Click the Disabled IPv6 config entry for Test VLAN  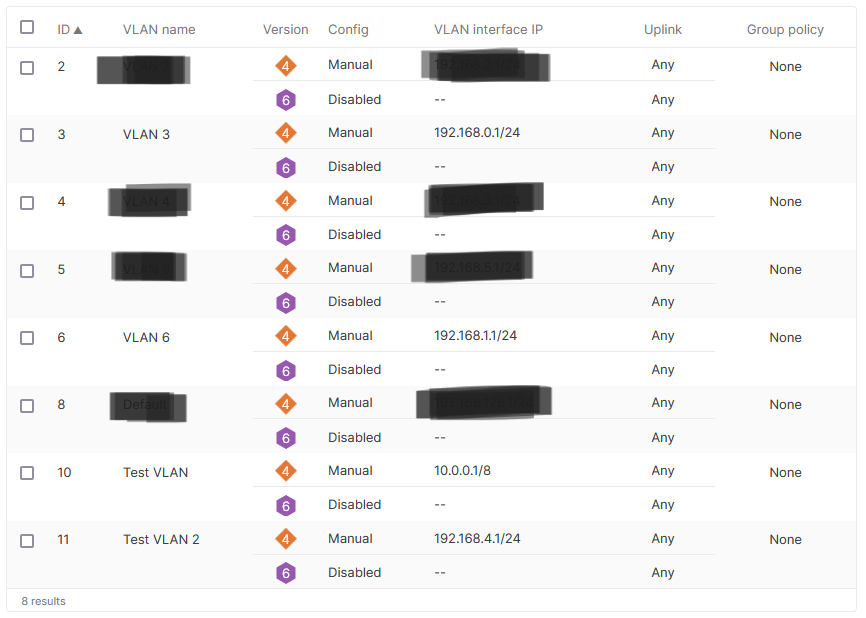(354, 505)
